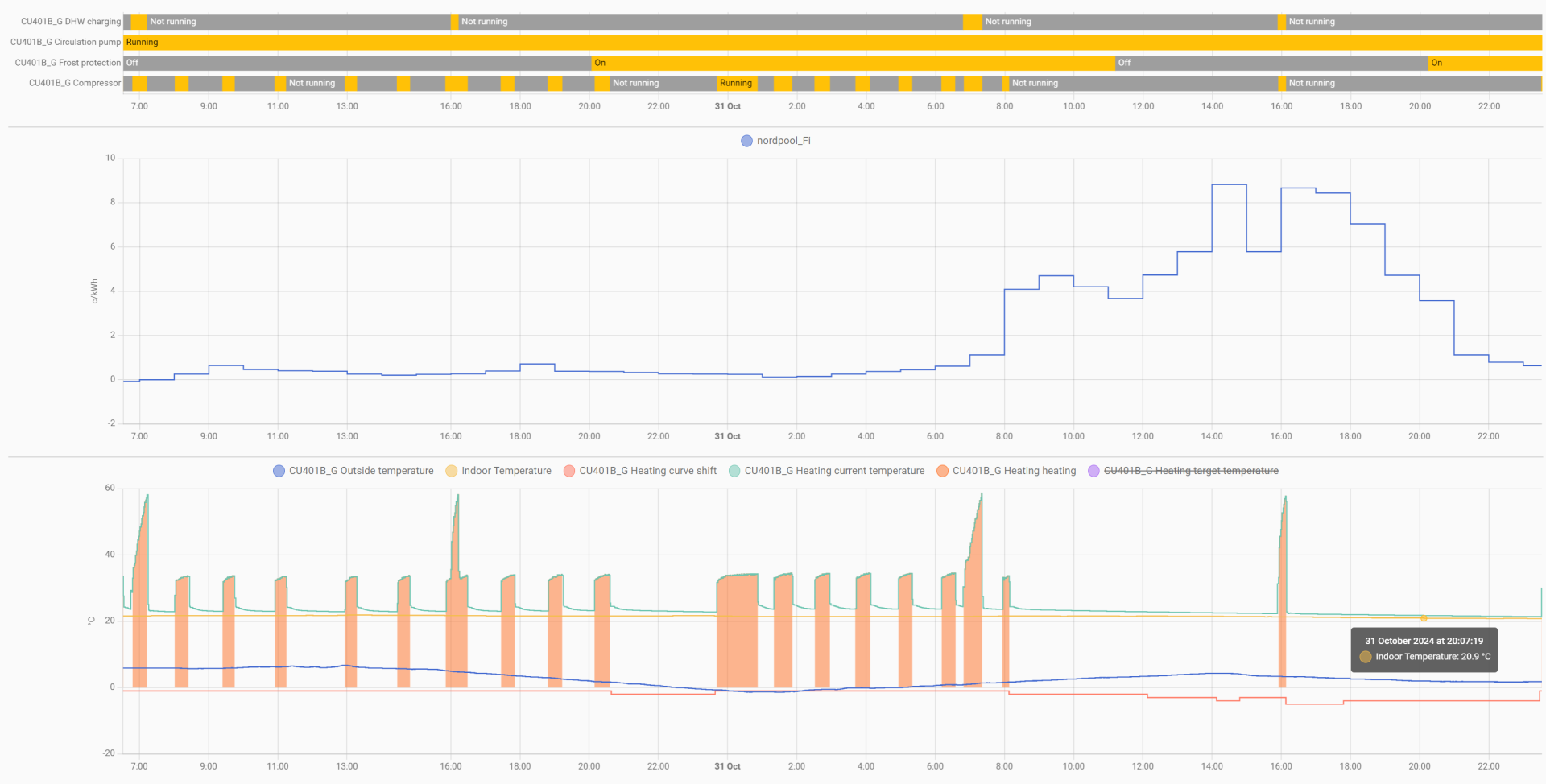Click the Heating curve shift legend dot
Screen dimensions: 1546x784
point(569,471)
